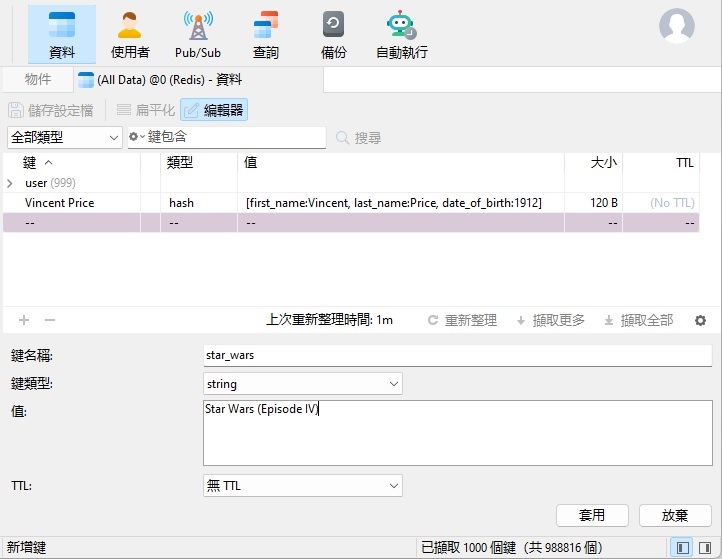Toggle the 編輯器 (Editor) panel button

click(x=214, y=110)
